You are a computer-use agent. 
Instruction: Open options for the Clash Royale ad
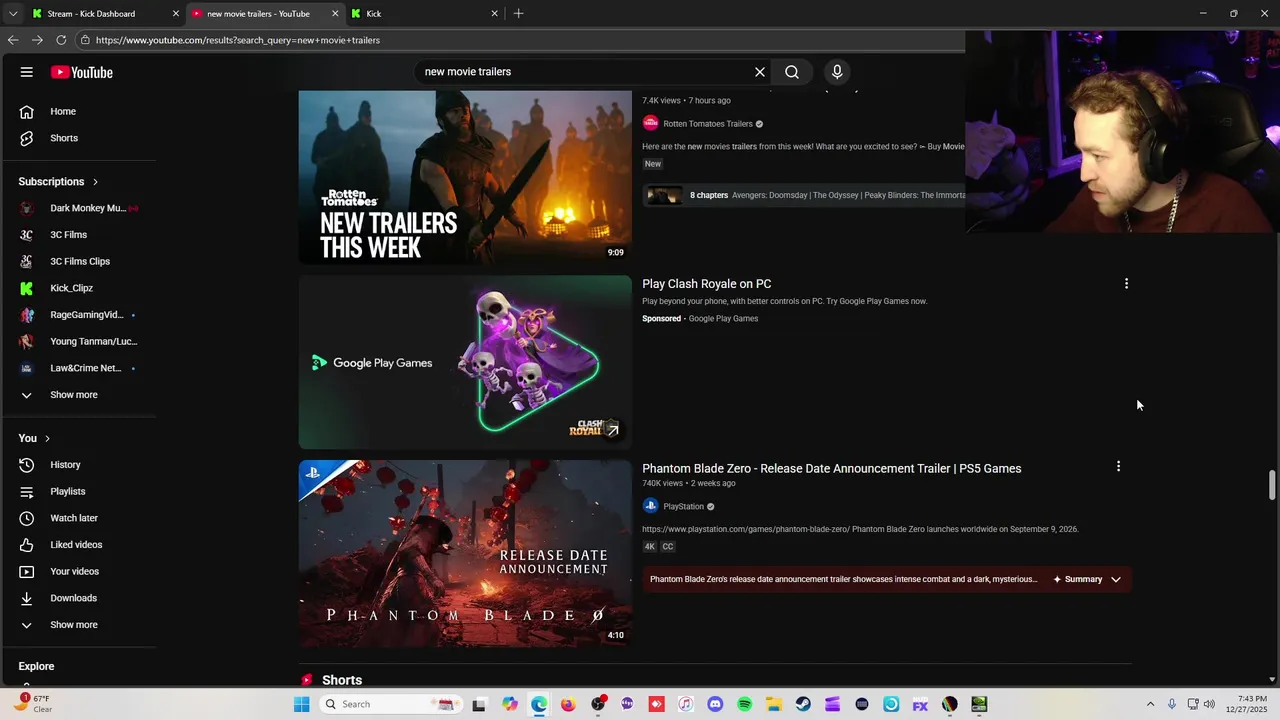coord(1126,284)
